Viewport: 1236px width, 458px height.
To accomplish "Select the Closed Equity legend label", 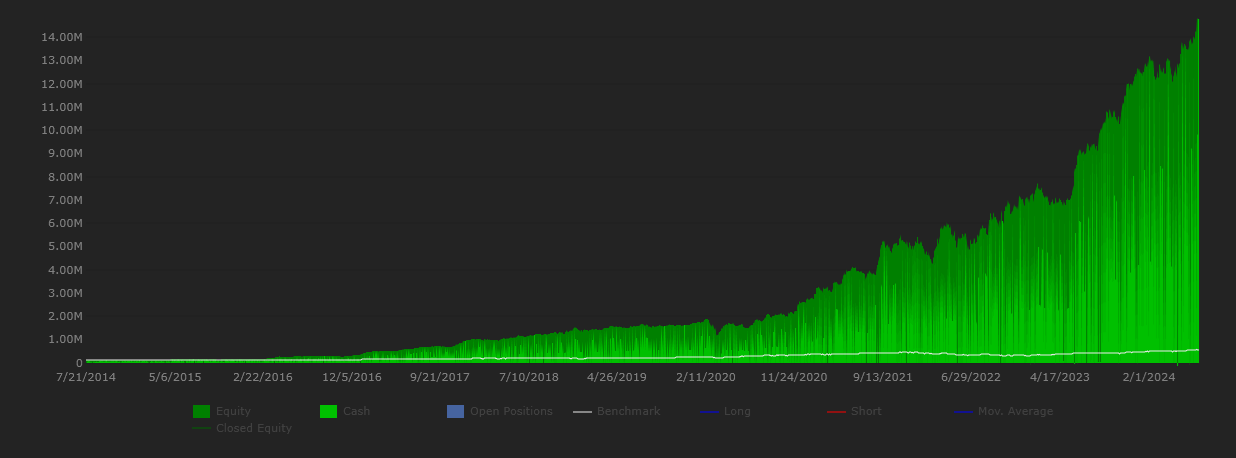I will tap(254, 428).
